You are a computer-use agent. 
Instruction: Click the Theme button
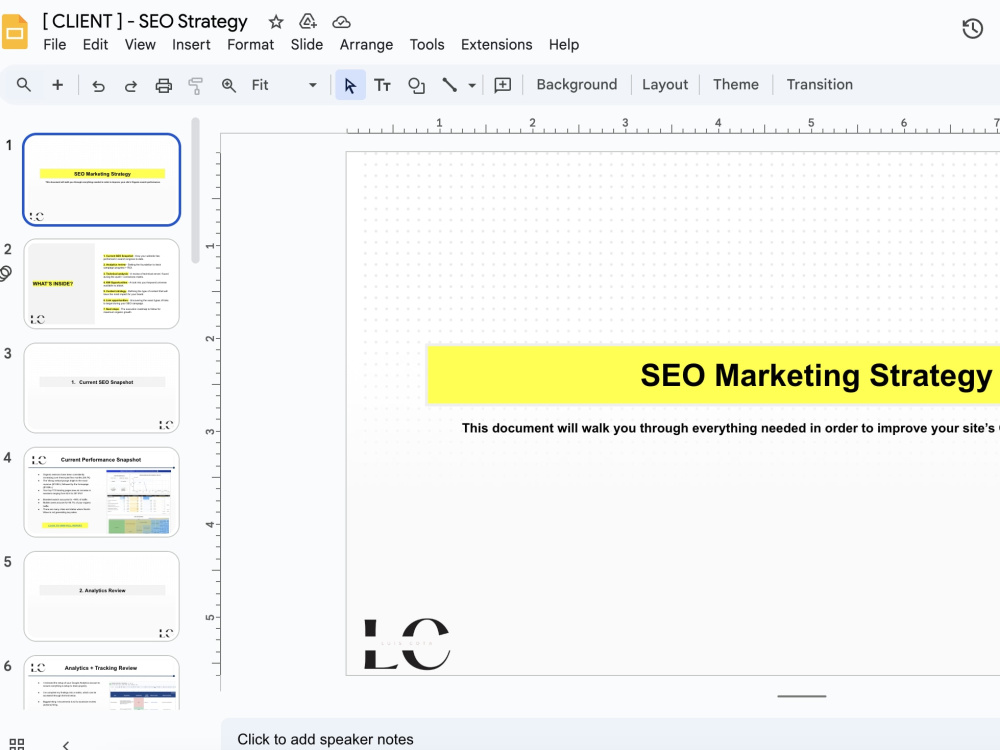(x=736, y=85)
